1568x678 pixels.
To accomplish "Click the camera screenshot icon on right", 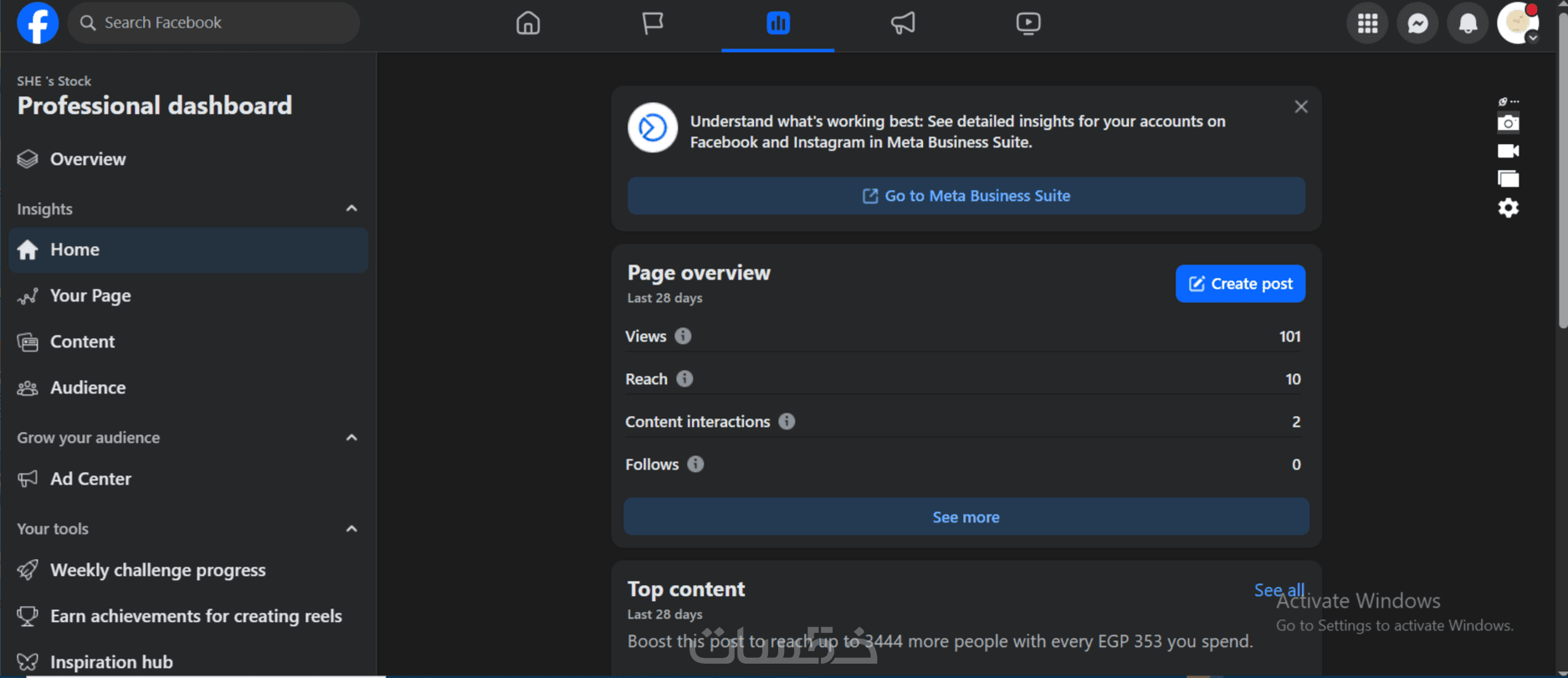I will coord(1509,123).
